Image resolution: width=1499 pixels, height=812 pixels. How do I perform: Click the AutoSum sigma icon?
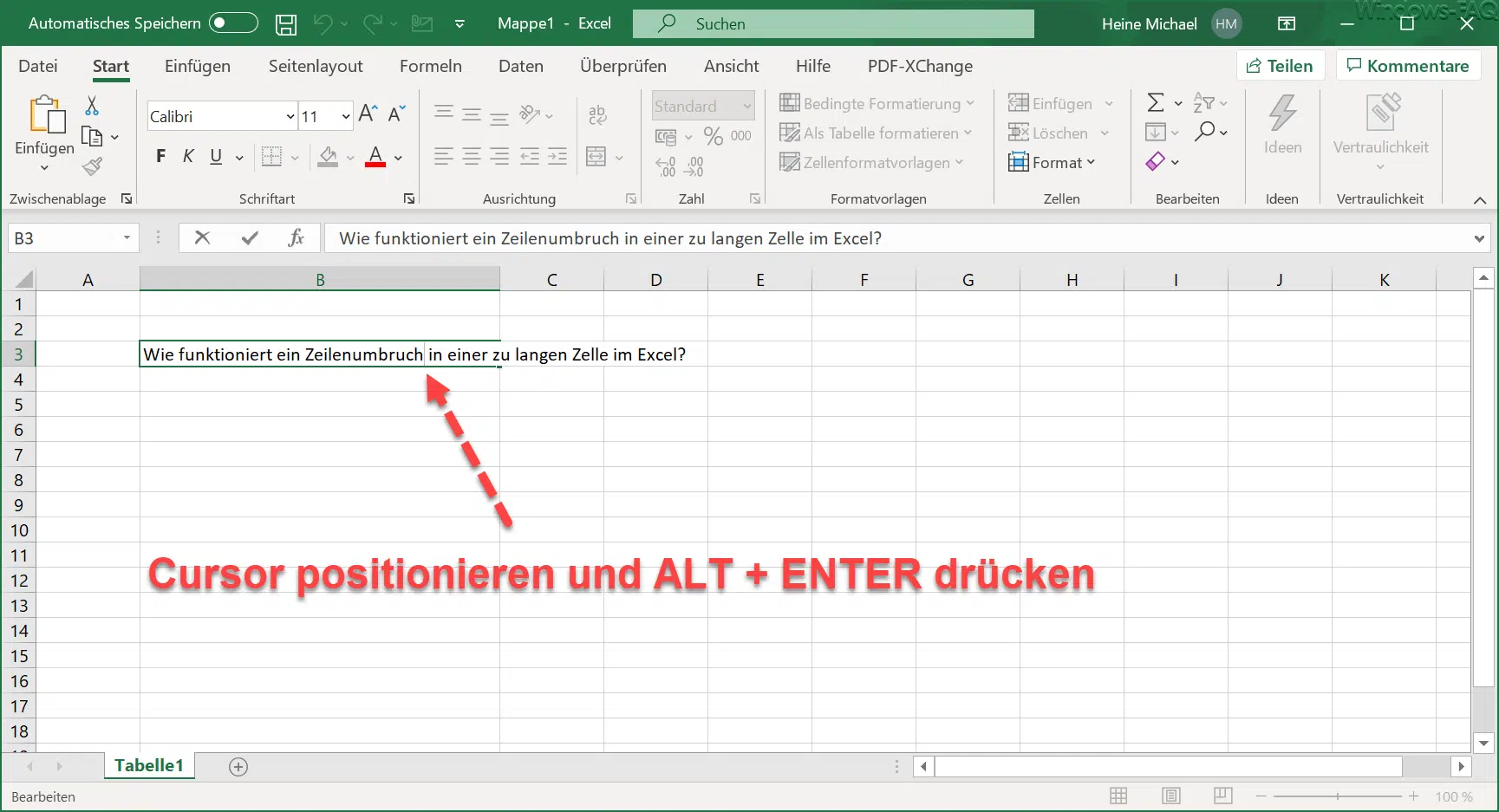[x=1155, y=103]
